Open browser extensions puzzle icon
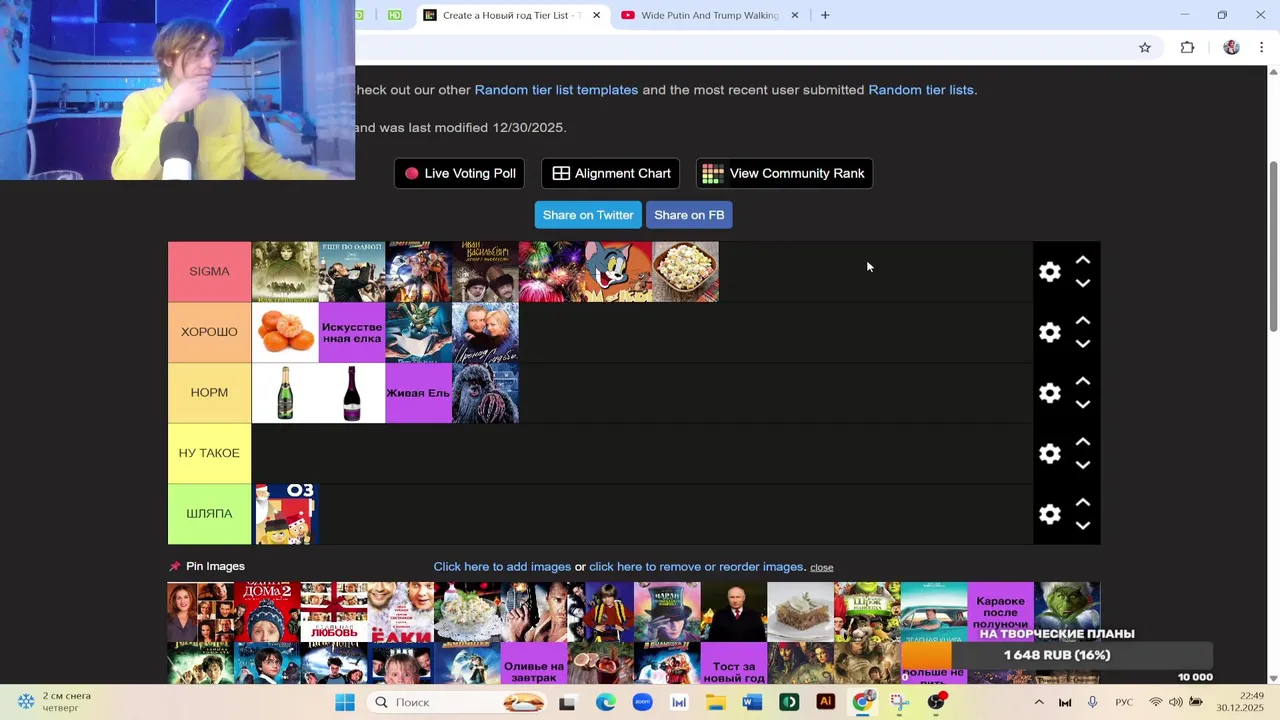 (x=1187, y=47)
